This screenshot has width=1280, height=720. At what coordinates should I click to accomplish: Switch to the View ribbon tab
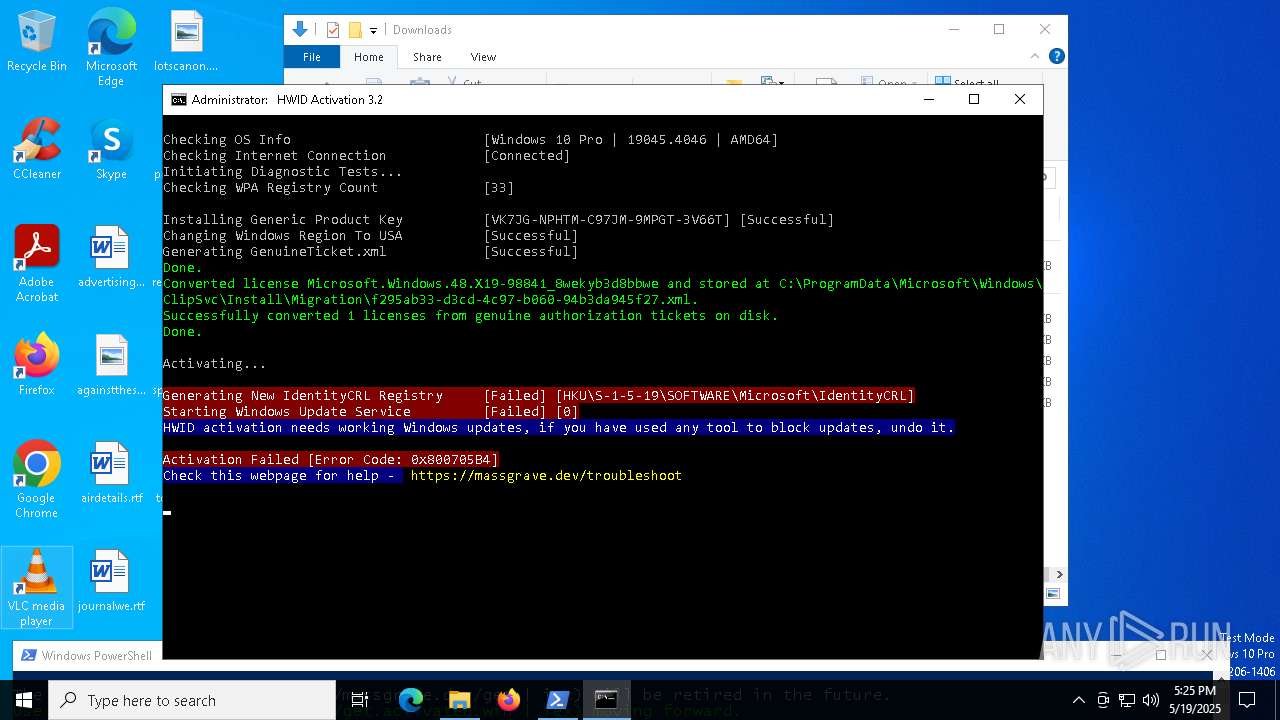pyautogui.click(x=483, y=57)
